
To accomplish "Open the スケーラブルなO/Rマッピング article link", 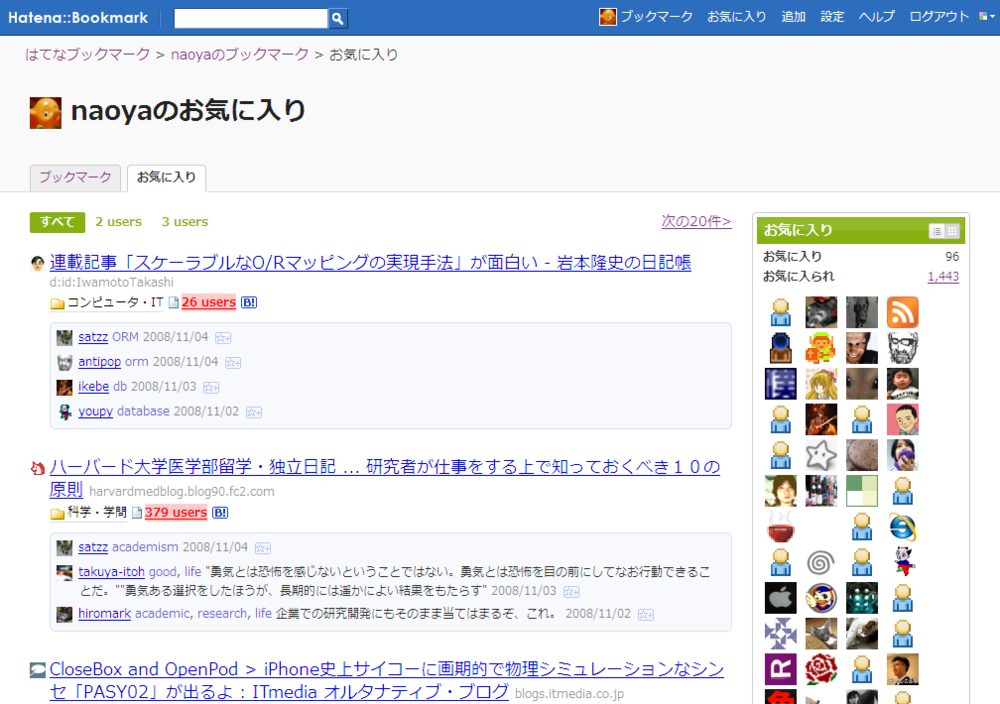I will click(x=370, y=263).
